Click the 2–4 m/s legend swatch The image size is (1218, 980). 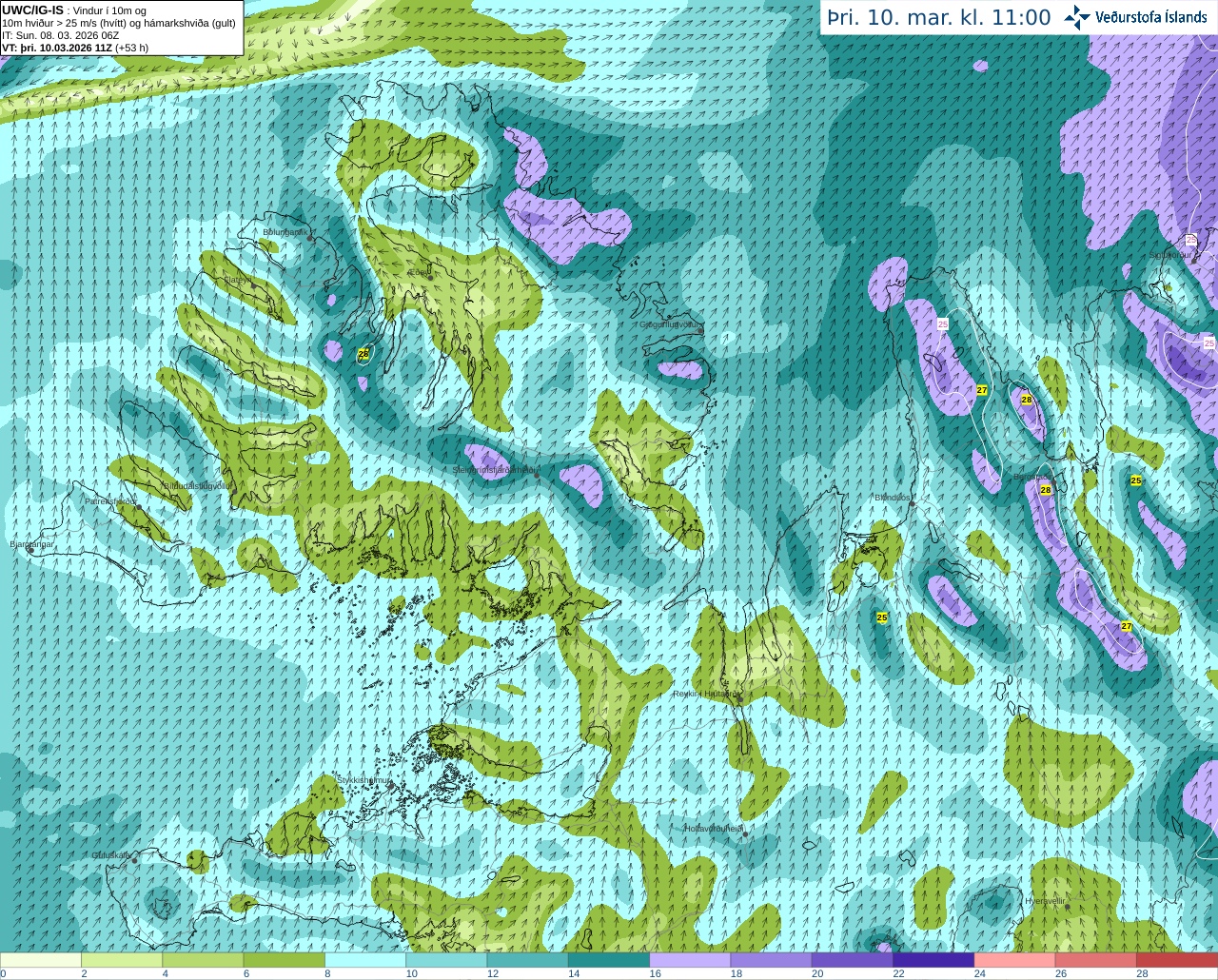(x=122, y=960)
